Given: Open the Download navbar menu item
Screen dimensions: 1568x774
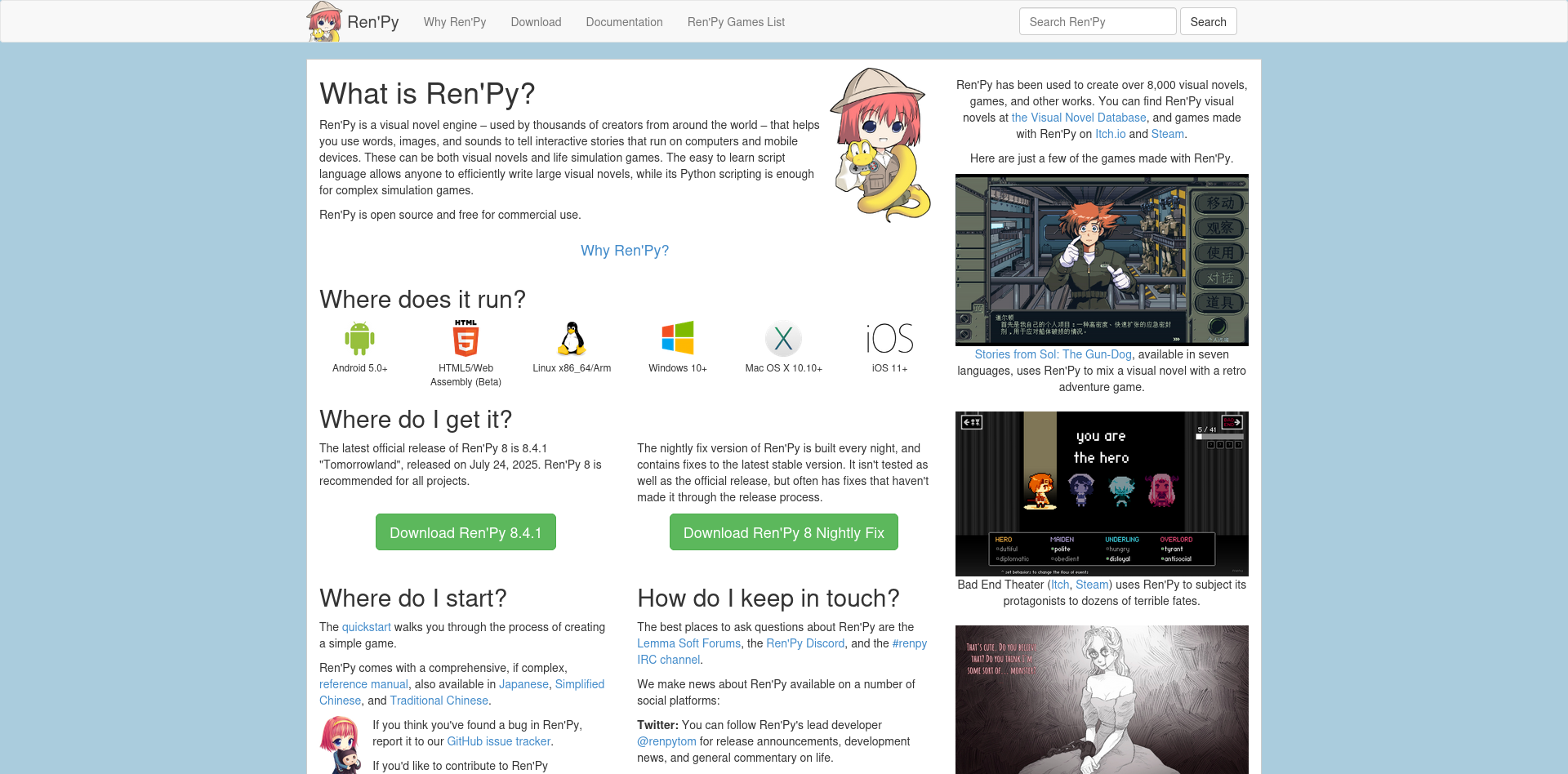Looking at the screenshot, I should [536, 22].
